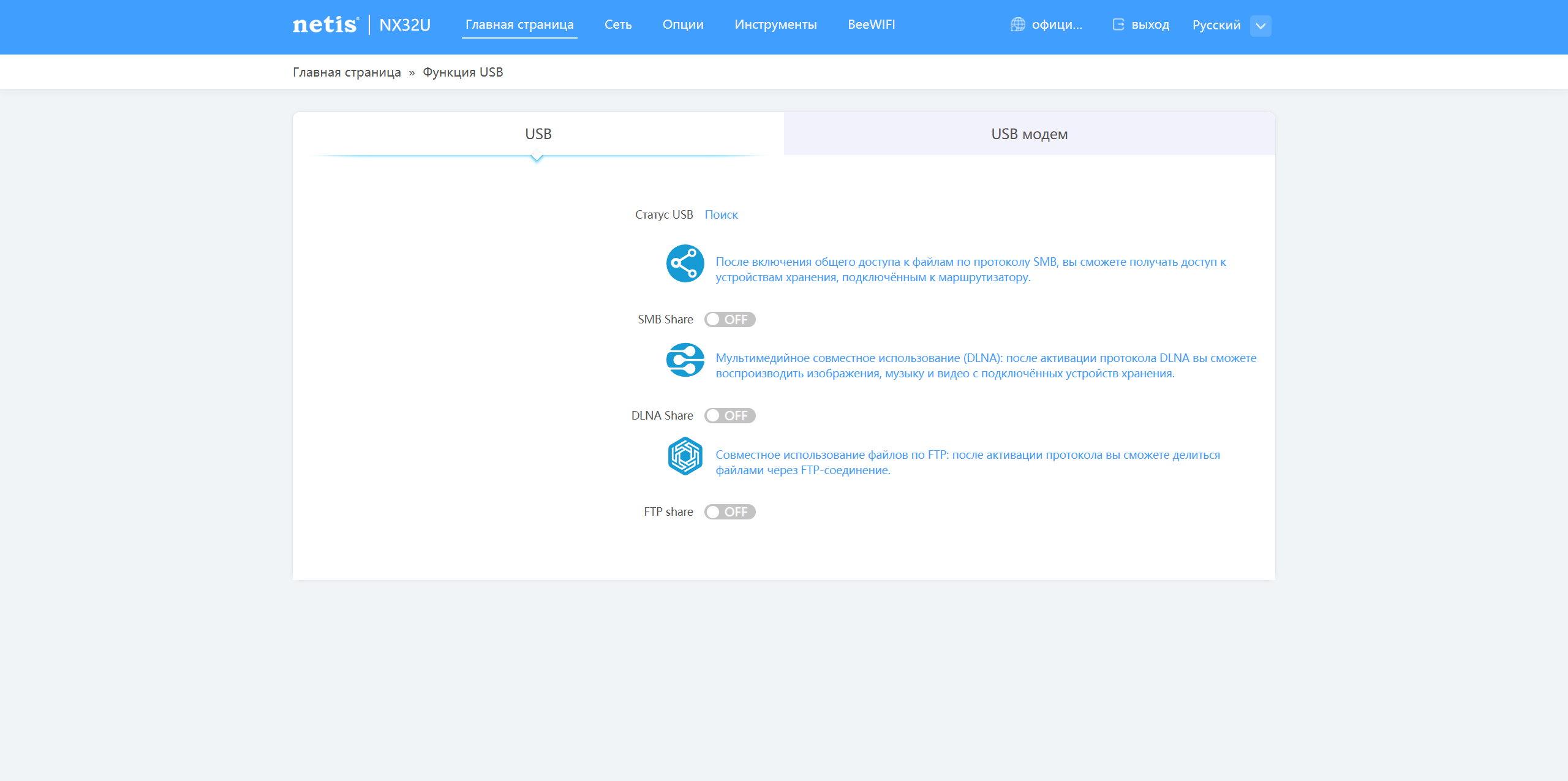Image resolution: width=1568 pixels, height=781 pixels.
Task: Click the DLNA multimedia sharing icon
Action: coord(685,360)
